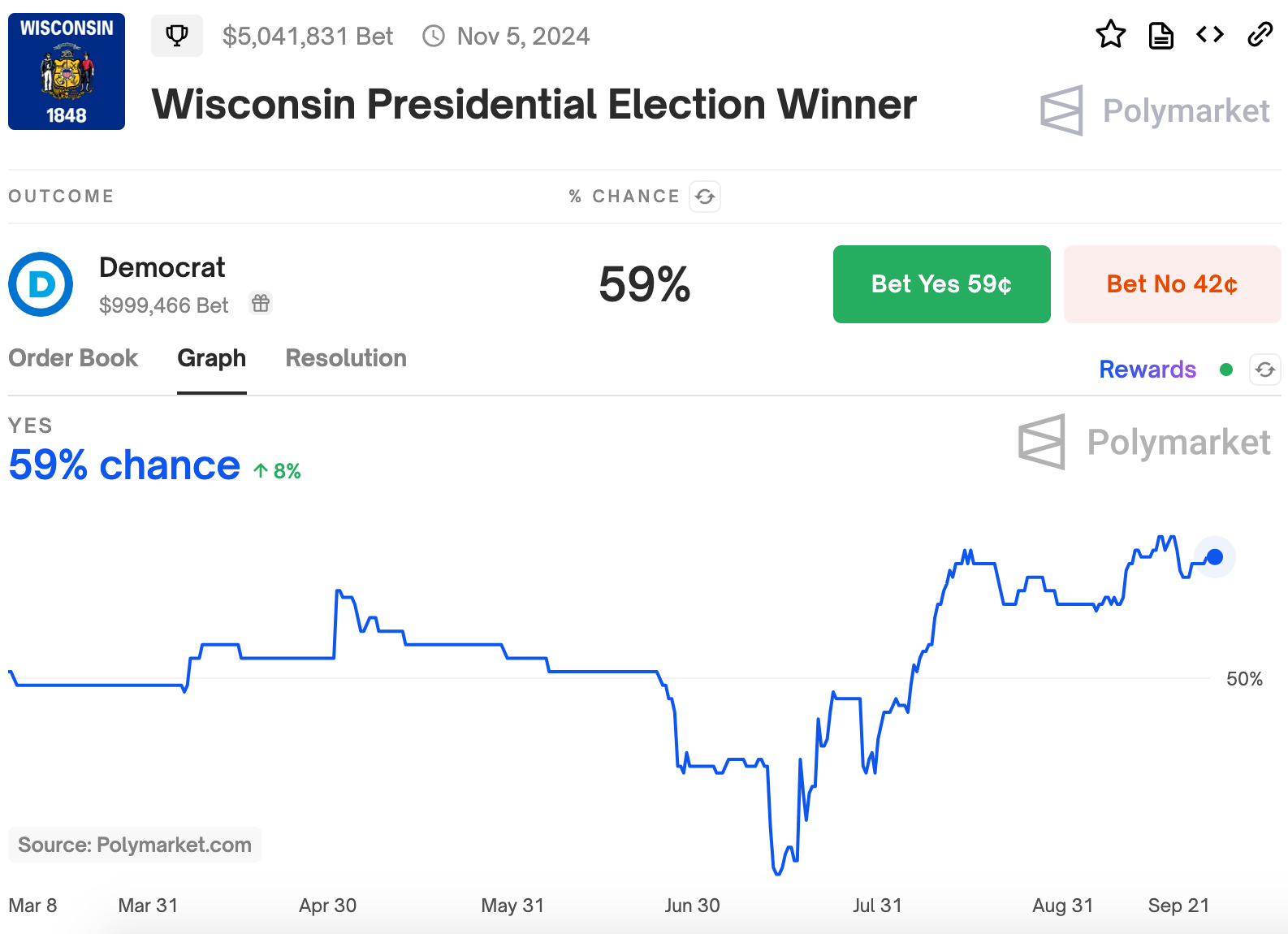Click the Democrat party logo
The width and height of the screenshot is (1288, 934).
click(41, 284)
